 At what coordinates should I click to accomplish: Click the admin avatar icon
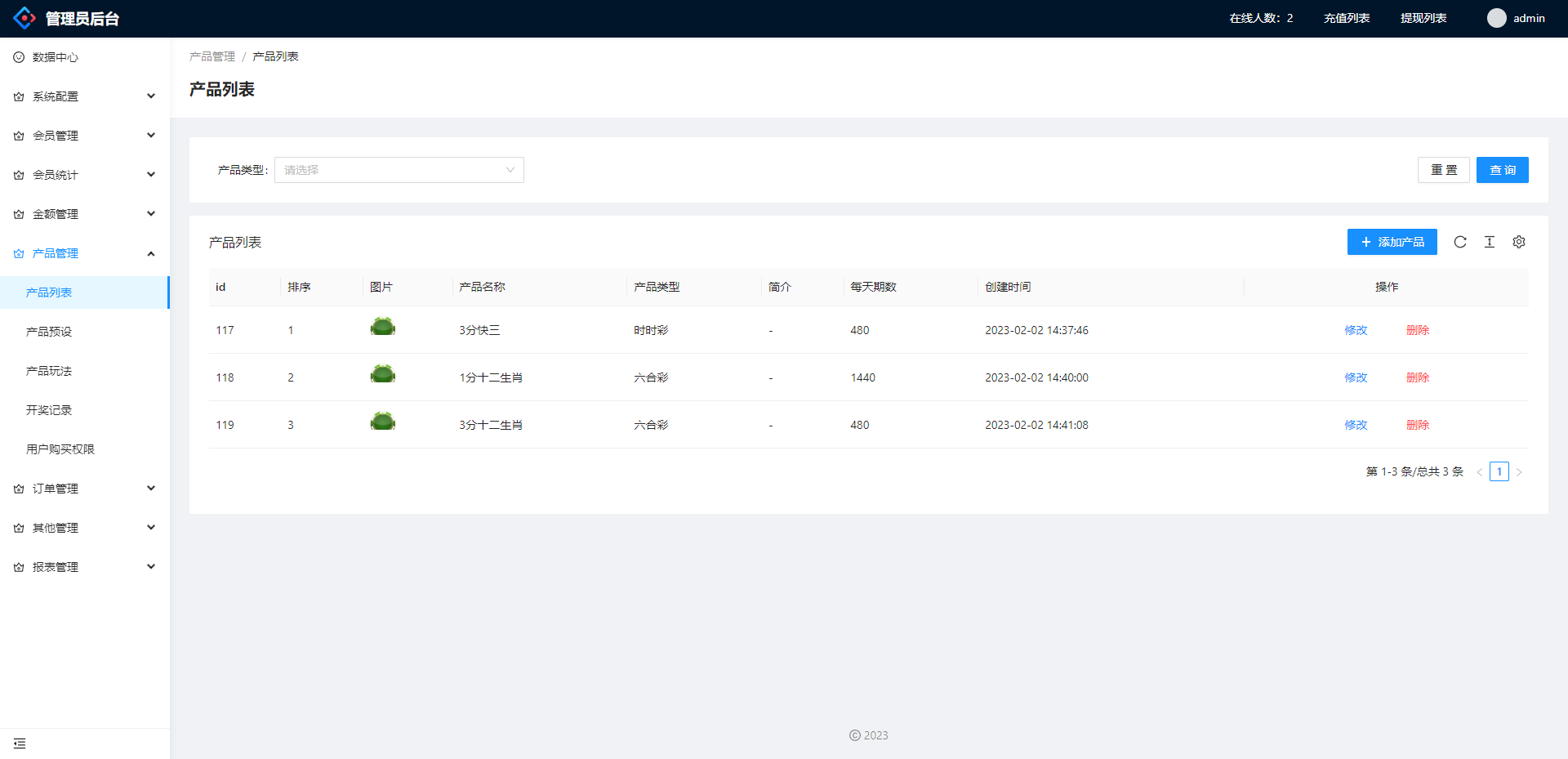[x=1496, y=18]
